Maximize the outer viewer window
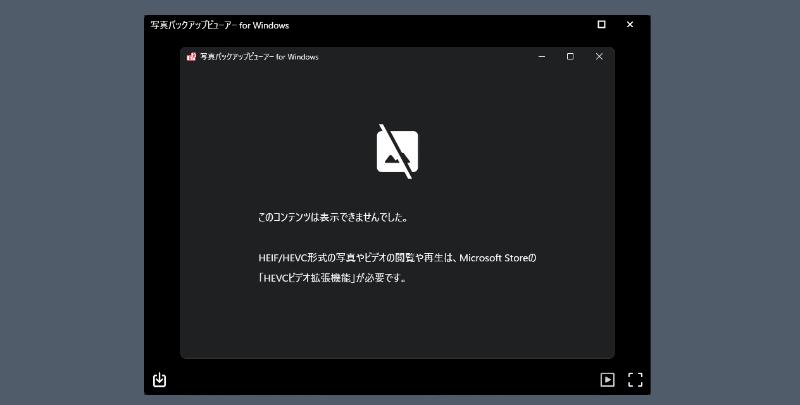Image resolution: width=800 pixels, height=405 pixels. click(602, 24)
